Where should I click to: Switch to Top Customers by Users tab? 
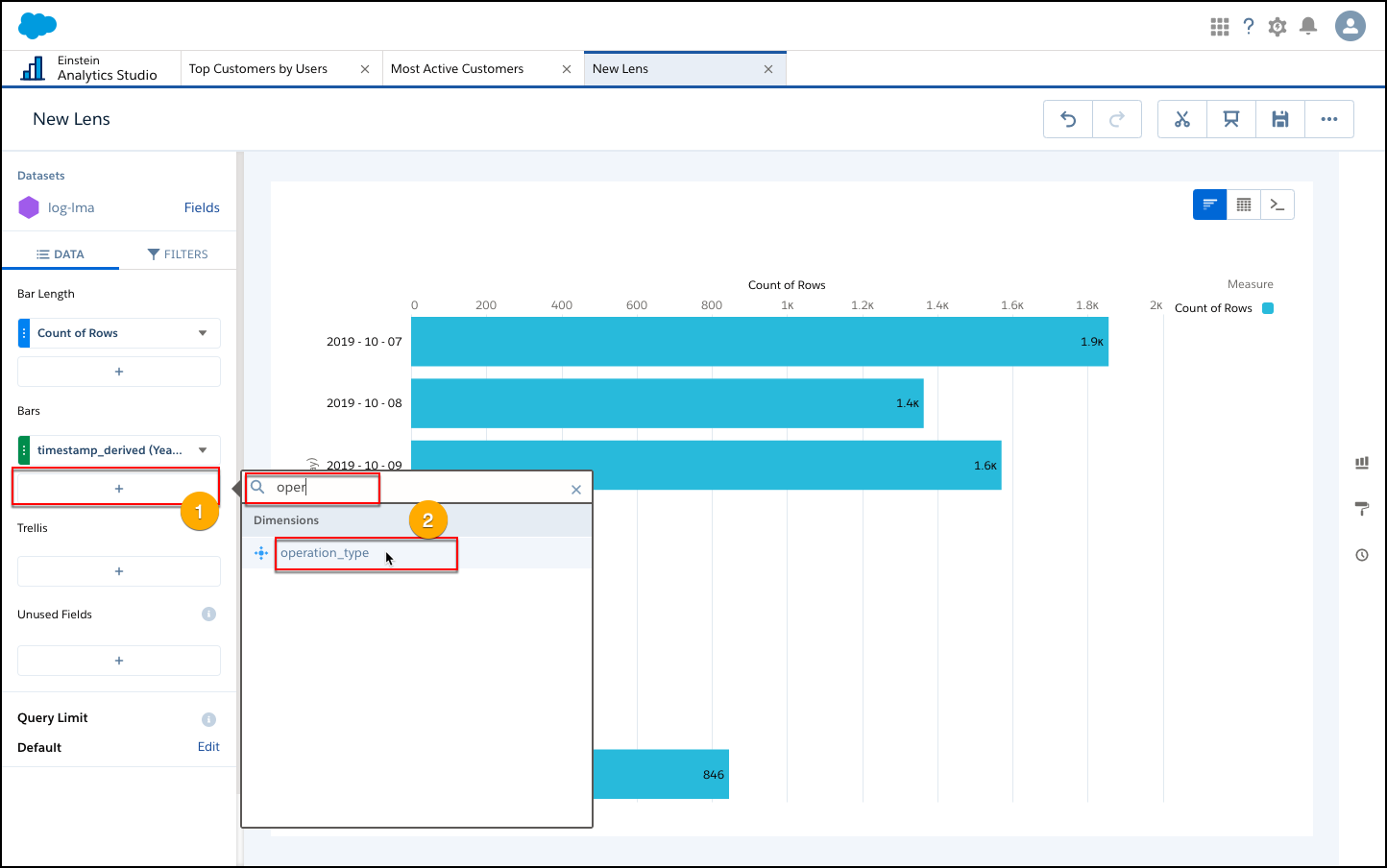pyautogui.click(x=258, y=69)
